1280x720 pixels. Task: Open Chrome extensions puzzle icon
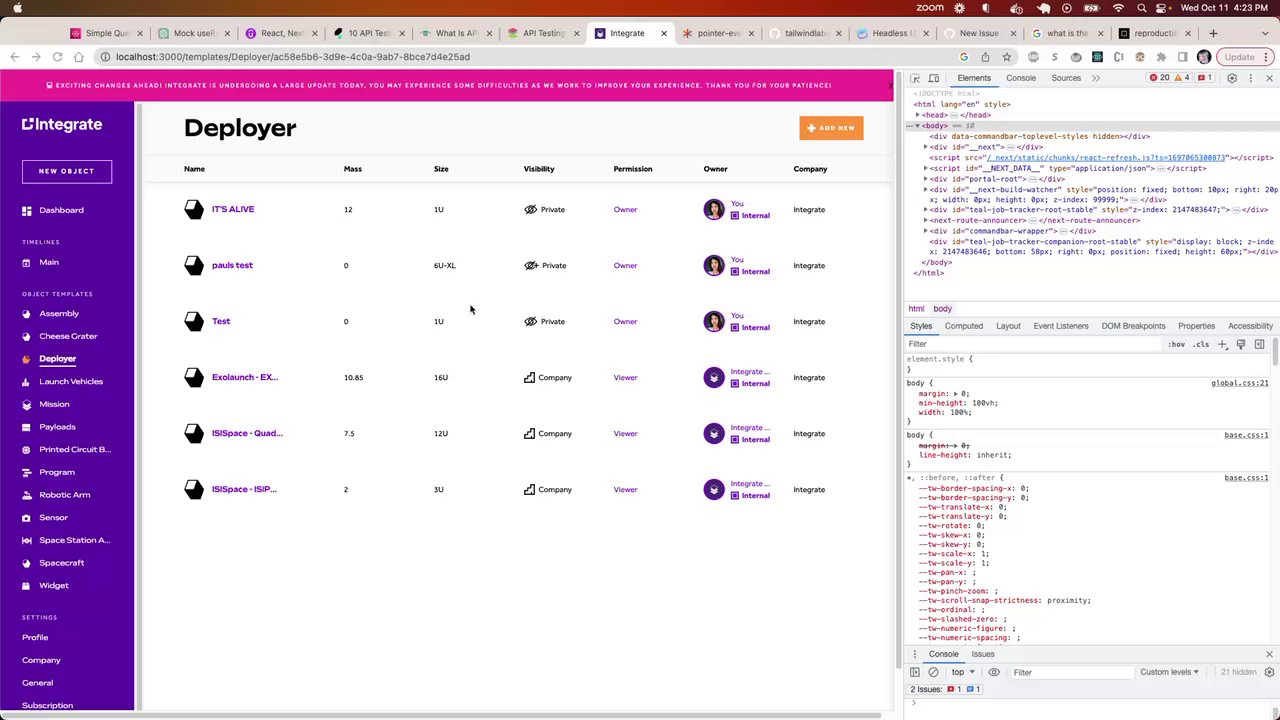1161,57
